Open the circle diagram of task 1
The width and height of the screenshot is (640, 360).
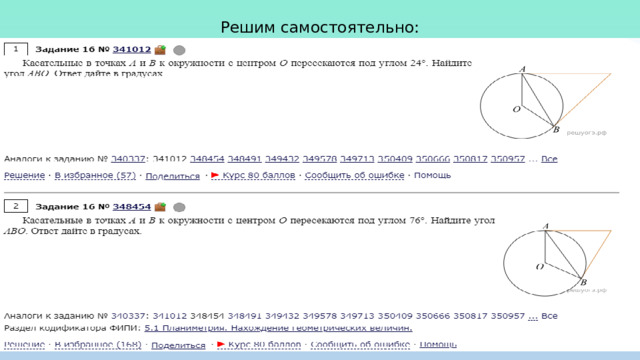[x=545, y=102]
